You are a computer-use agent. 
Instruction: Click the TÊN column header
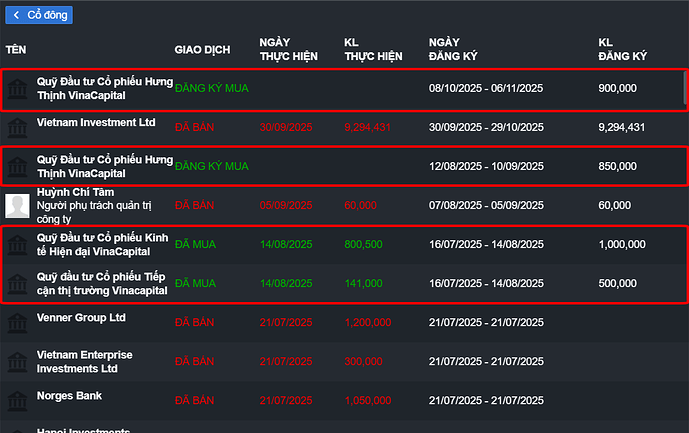coord(16,50)
